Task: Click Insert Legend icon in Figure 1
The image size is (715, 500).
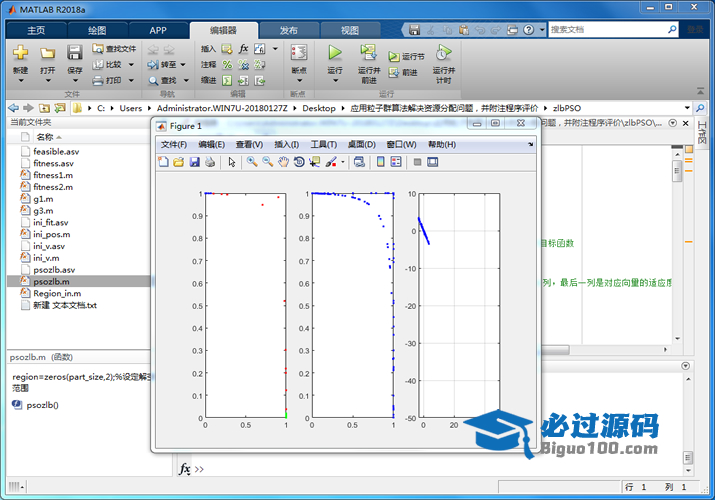Action: [x=396, y=162]
